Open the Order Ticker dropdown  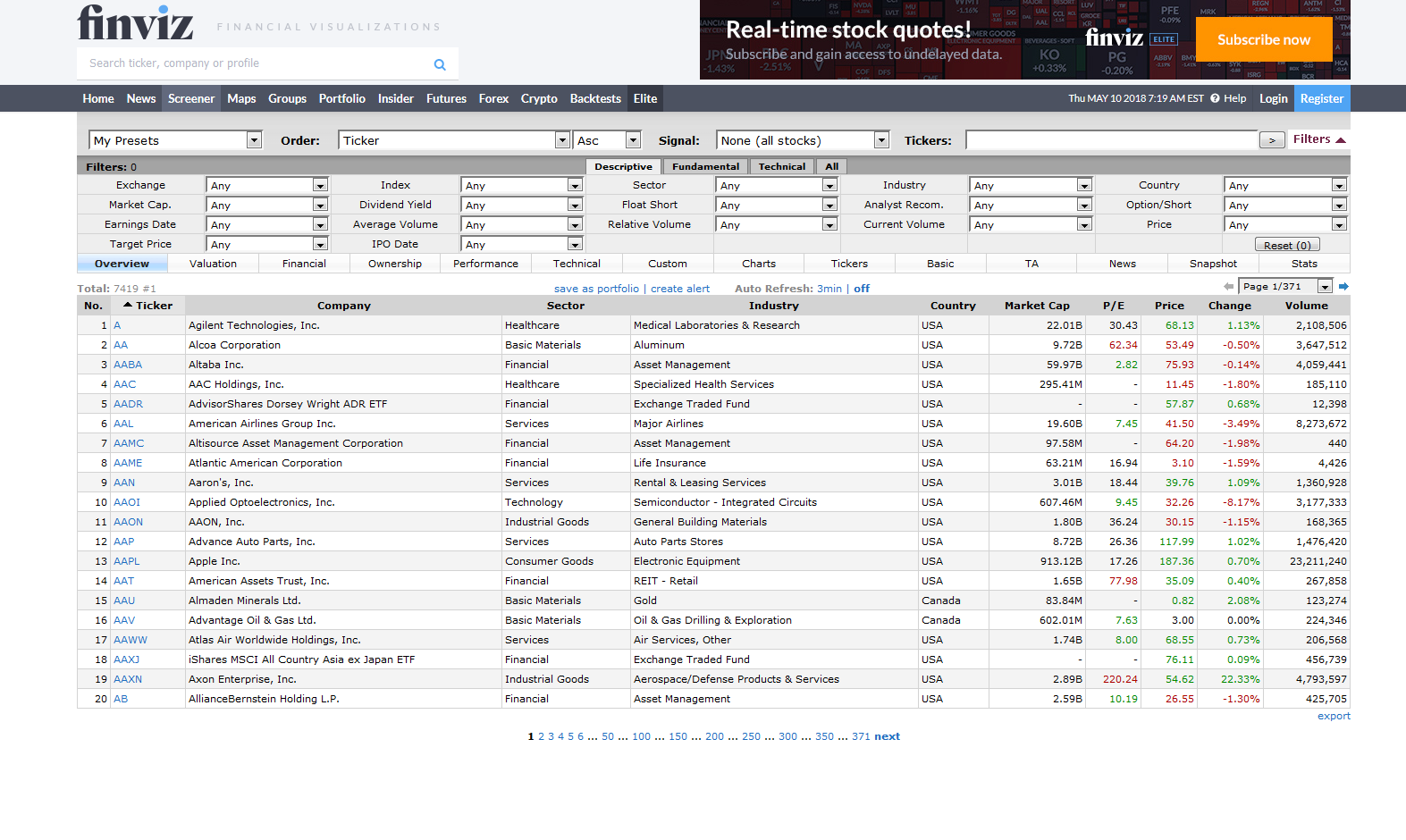(x=454, y=140)
